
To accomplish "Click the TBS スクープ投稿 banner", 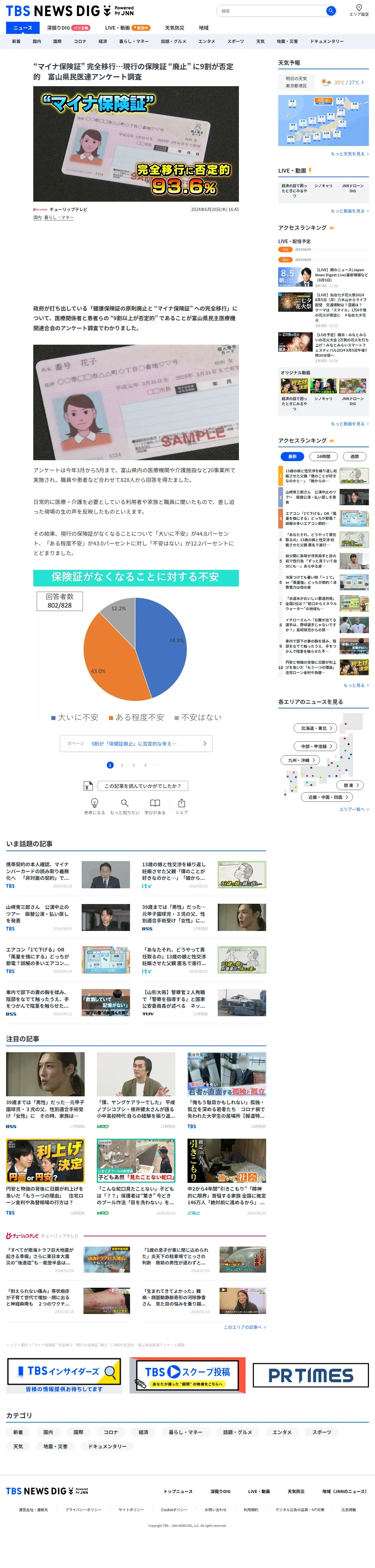I will tap(187, 1375).
